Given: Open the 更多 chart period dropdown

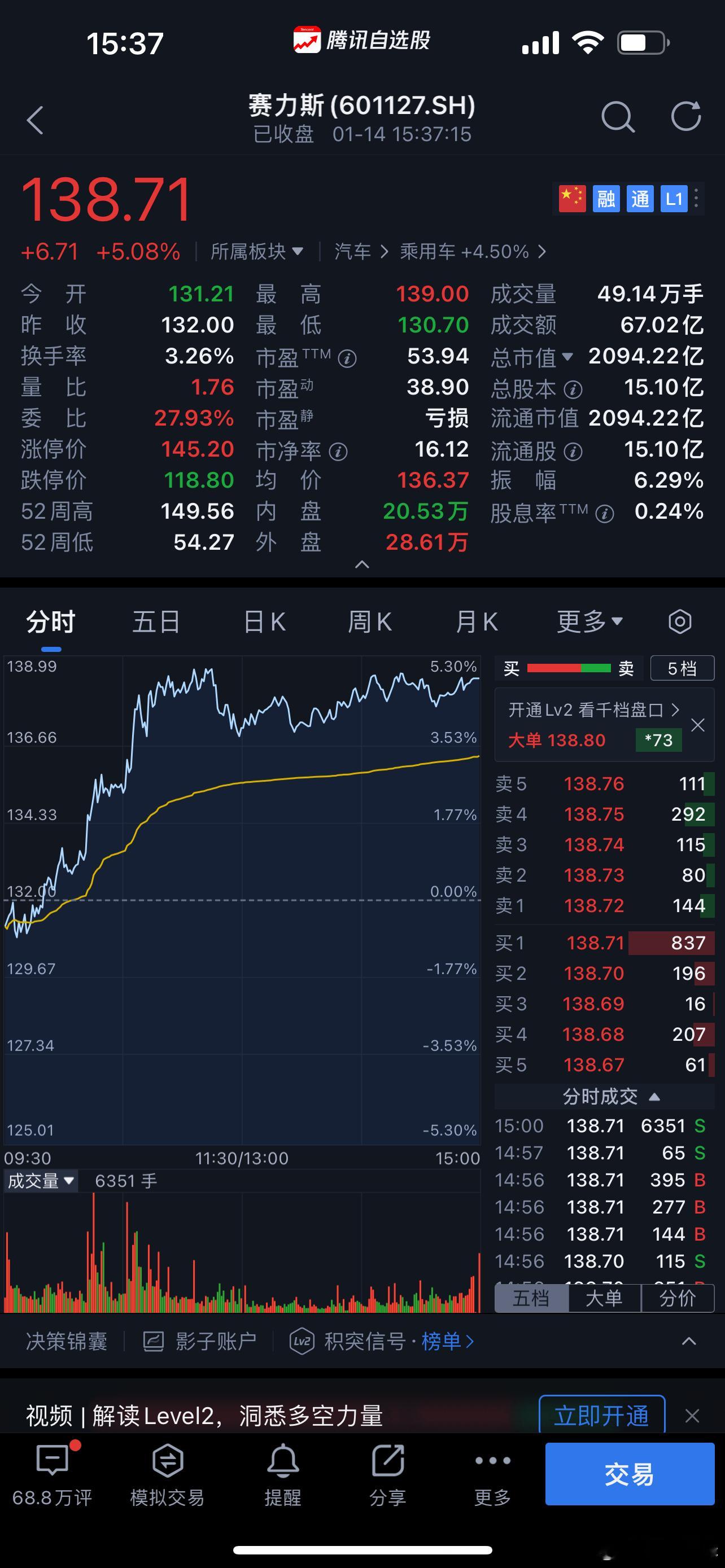Looking at the screenshot, I should (x=590, y=621).
